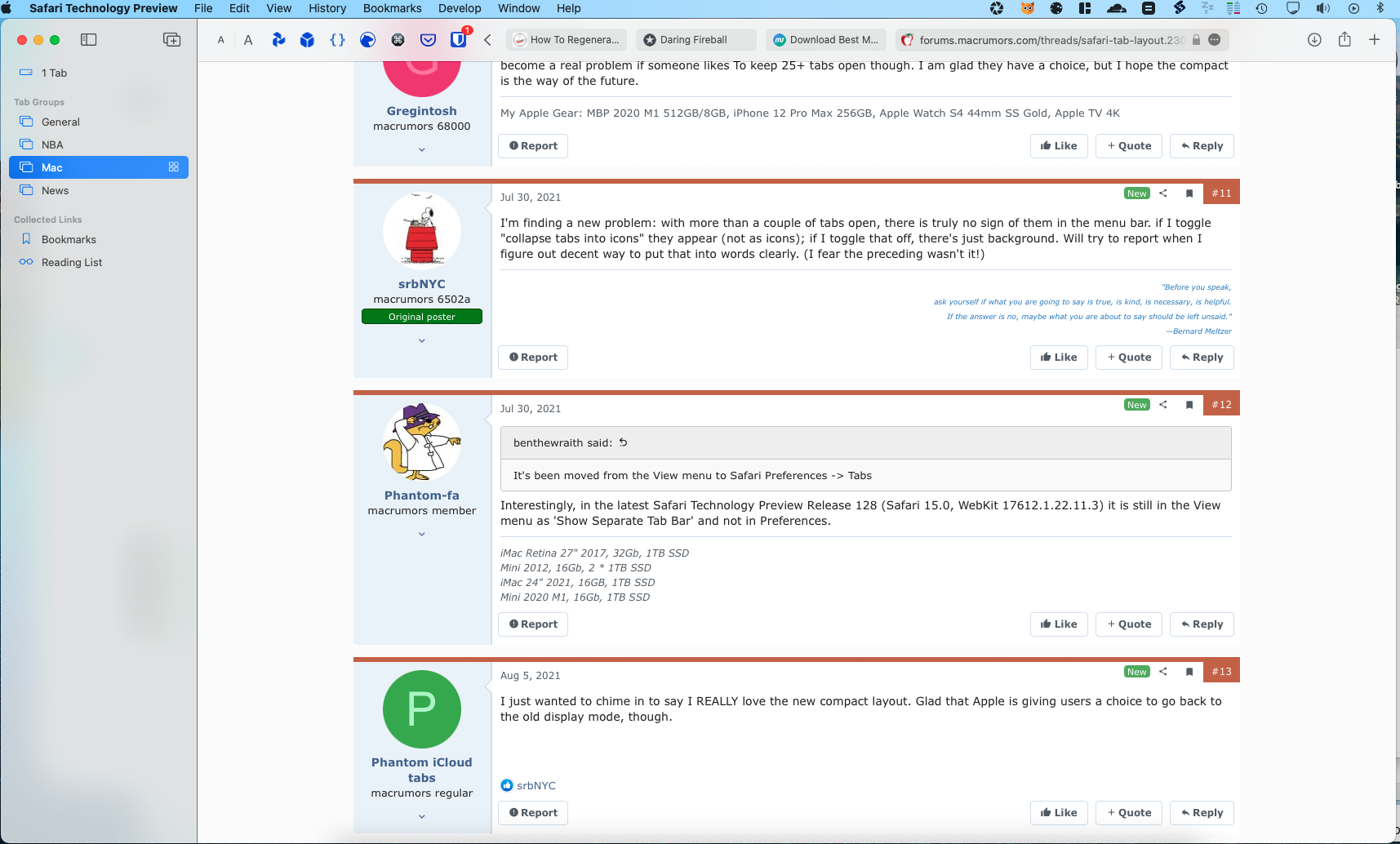Open the Cloudflare menu bar icon
Image resolution: width=1400 pixels, height=844 pixels.
point(1117,8)
